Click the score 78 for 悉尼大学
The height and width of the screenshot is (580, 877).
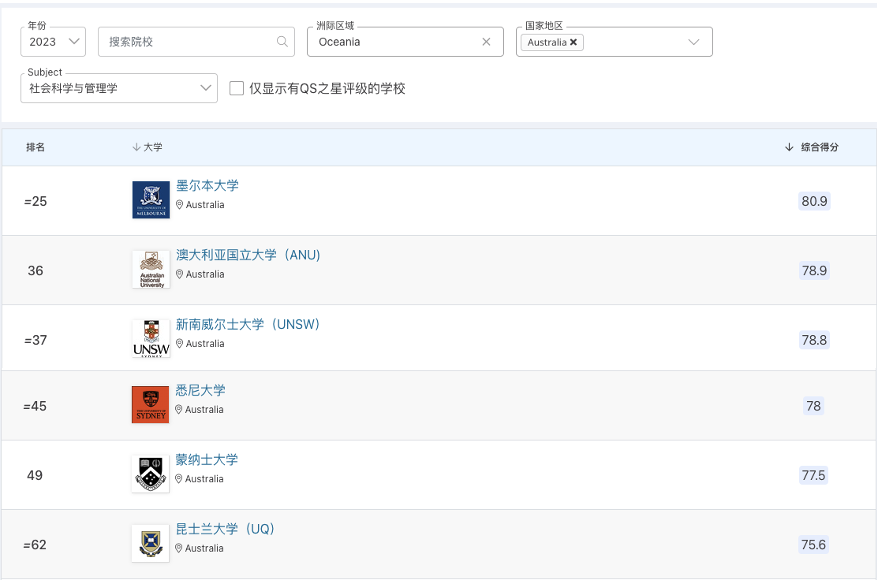pyautogui.click(x=814, y=406)
